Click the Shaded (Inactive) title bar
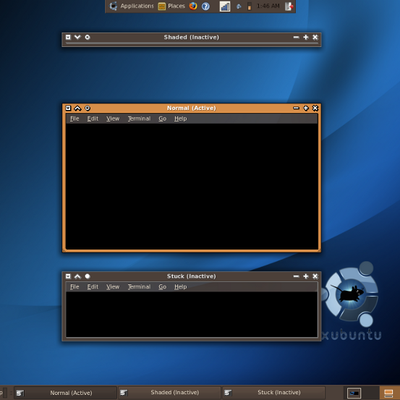 click(191, 37)
